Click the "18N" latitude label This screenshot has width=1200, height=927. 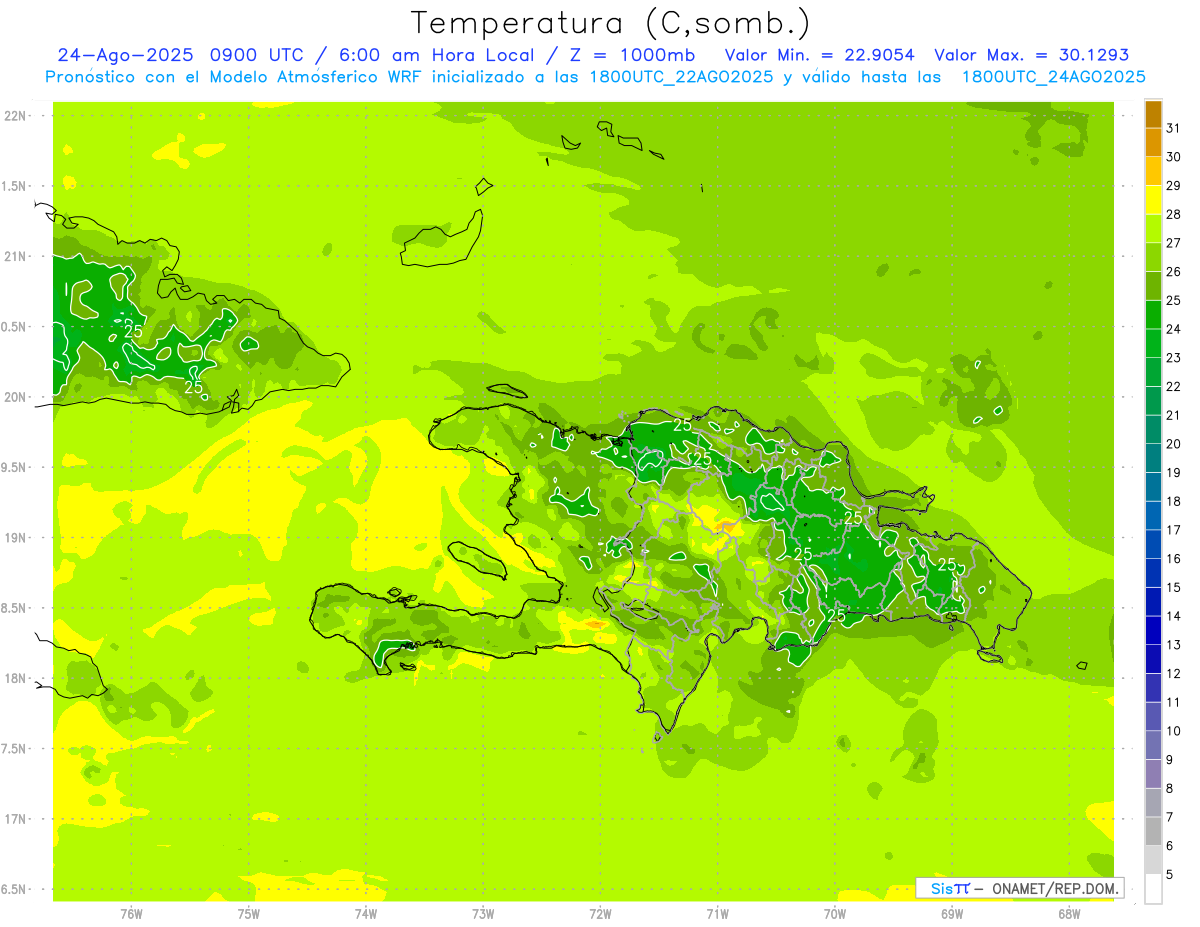(x=15, y=678)
